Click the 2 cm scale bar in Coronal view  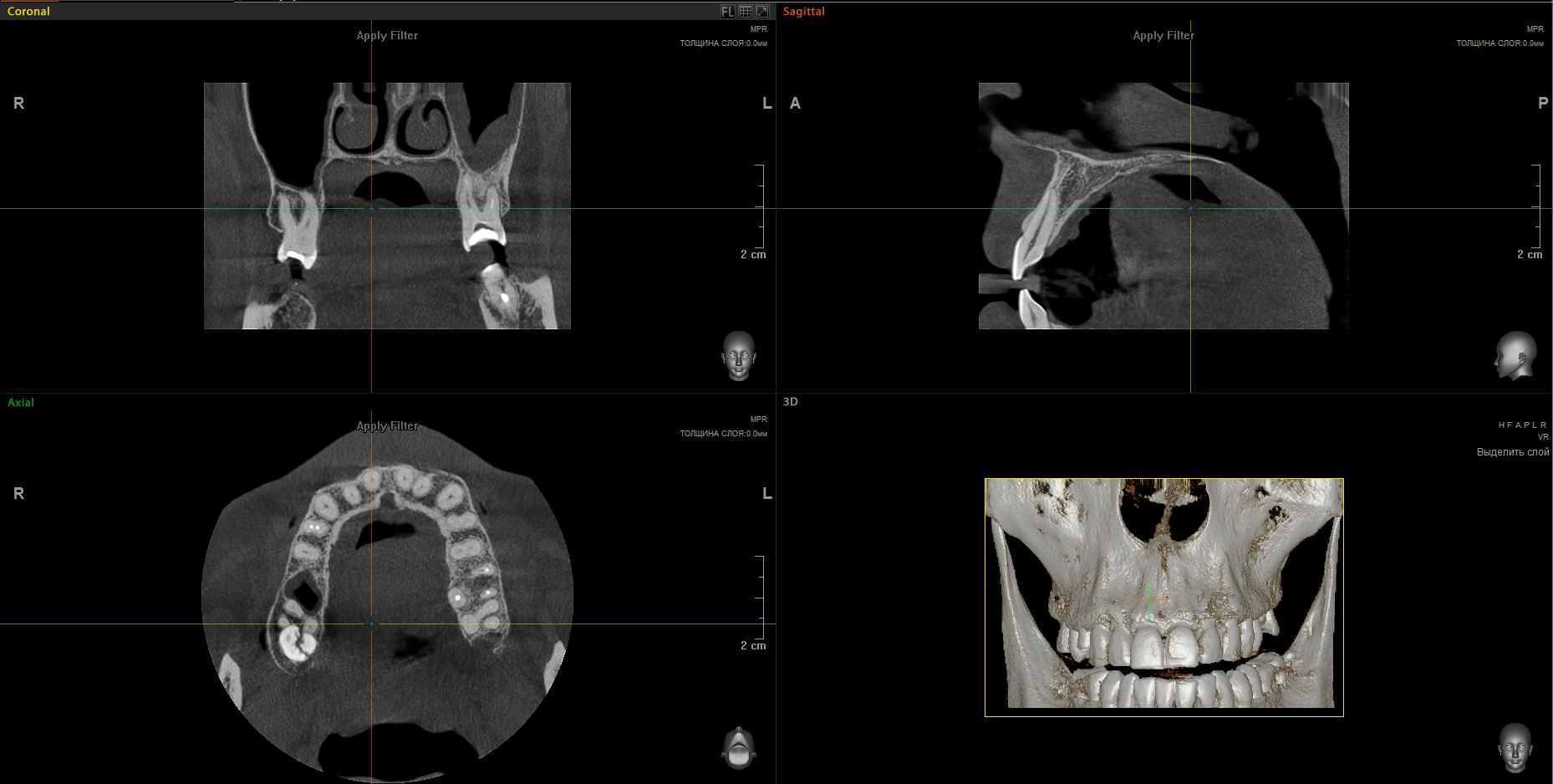[x=754, y=254]
